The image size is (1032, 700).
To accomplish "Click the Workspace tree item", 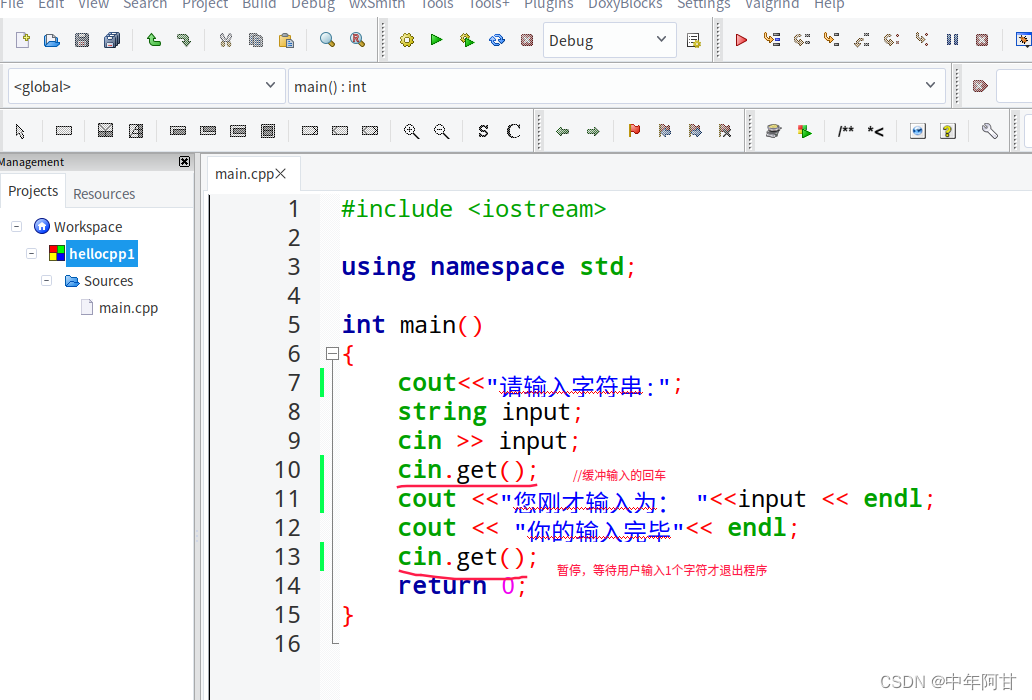I will 88,226.
